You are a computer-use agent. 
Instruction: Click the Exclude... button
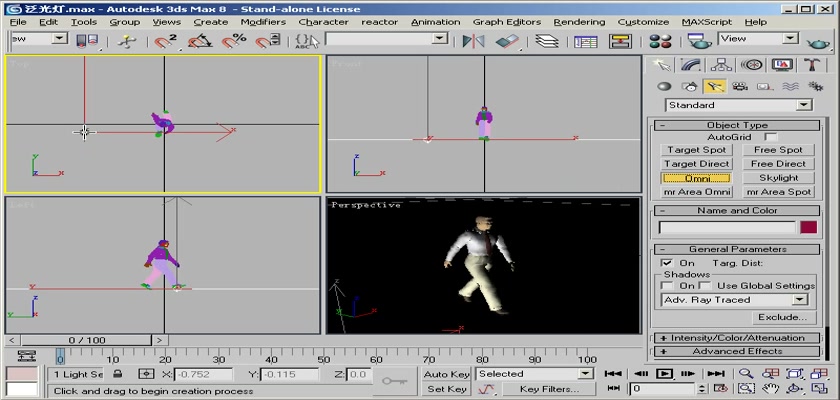pyautogui.click(x=781, y=317)
